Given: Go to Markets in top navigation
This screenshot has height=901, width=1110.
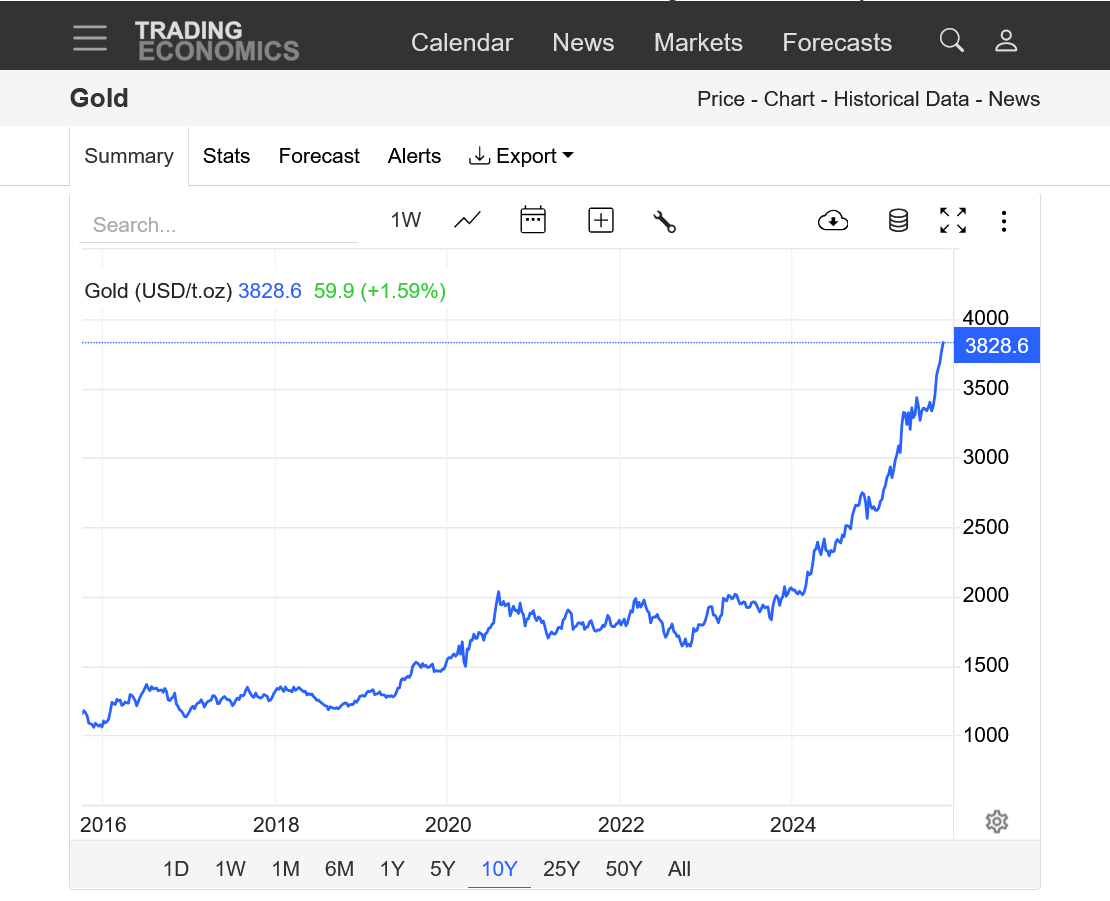Looking at the screenshot, I should click(x=698, y=43).
